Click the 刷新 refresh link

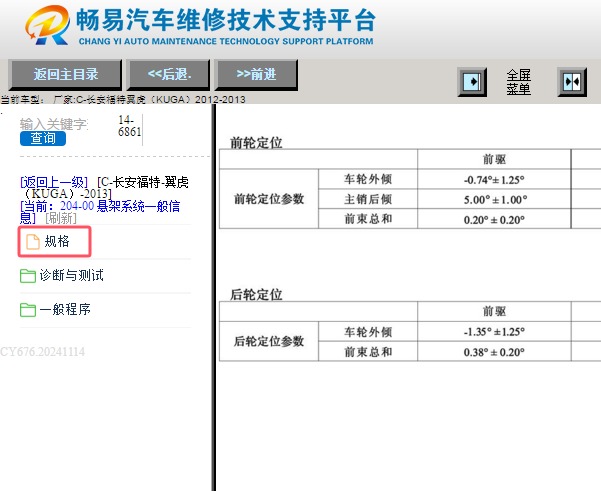pos(61,218)
